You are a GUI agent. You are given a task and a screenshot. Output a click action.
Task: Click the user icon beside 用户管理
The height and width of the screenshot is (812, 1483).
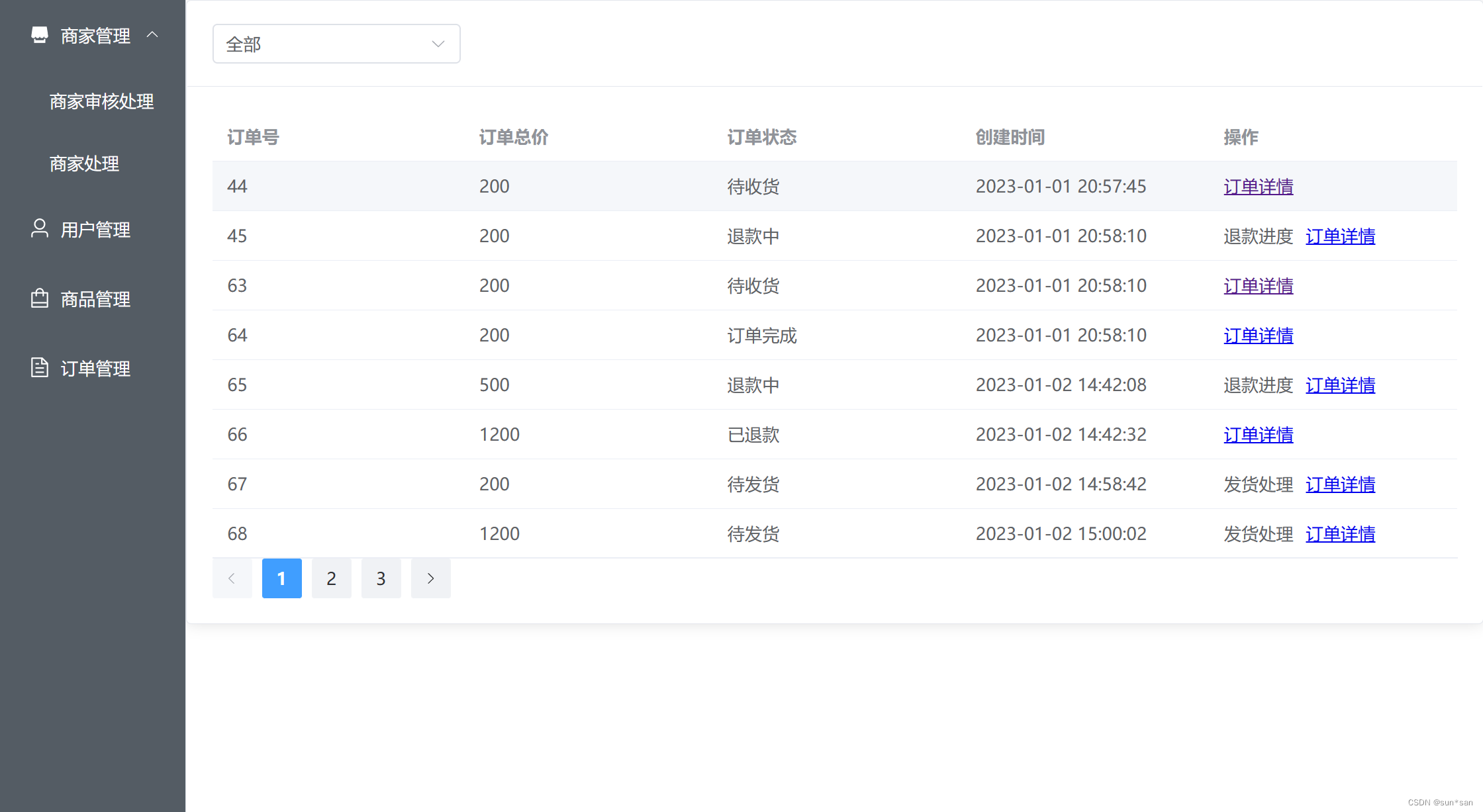point(40,228)
